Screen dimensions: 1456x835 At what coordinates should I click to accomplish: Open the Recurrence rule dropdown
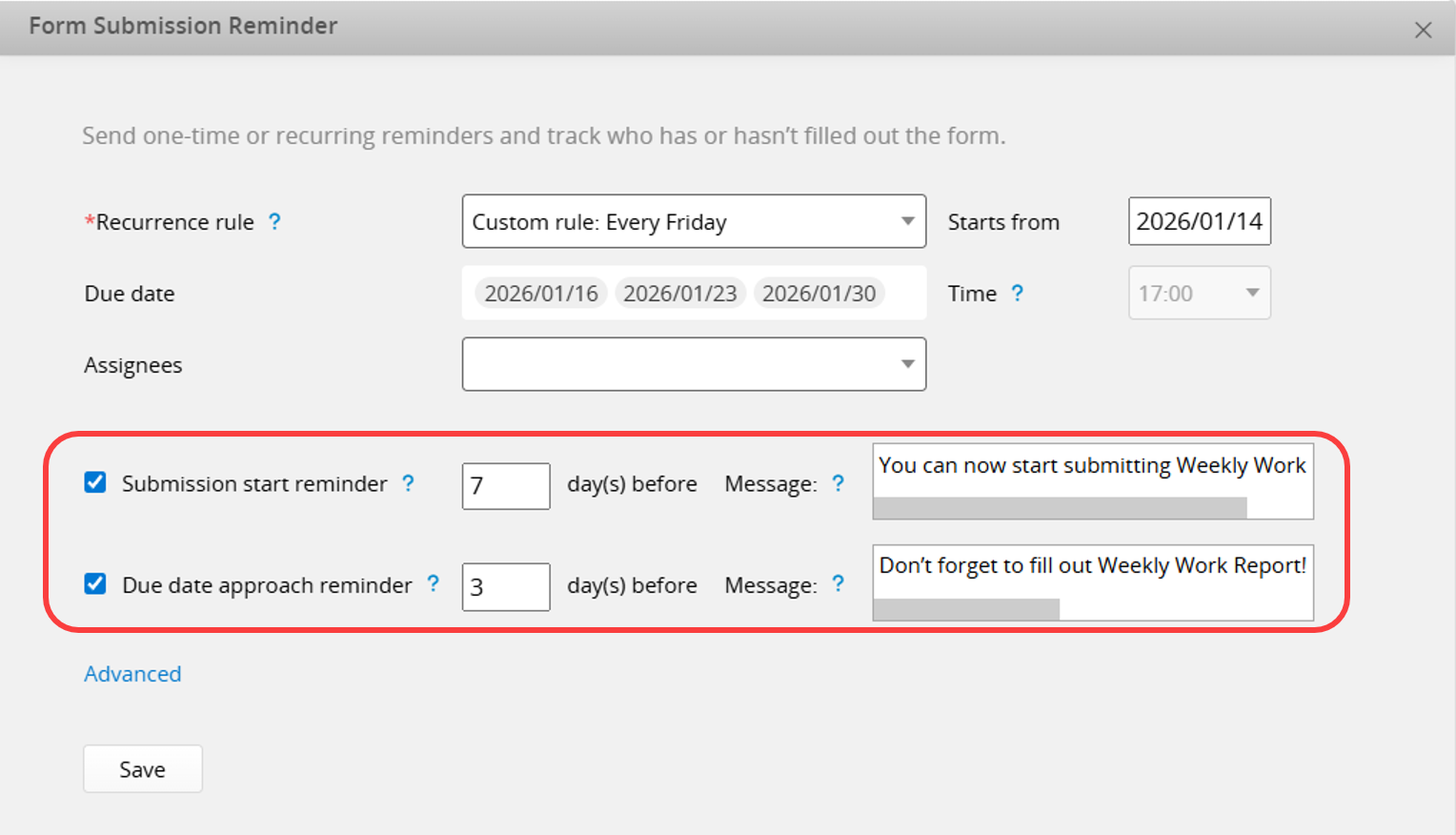coord(693,222)
